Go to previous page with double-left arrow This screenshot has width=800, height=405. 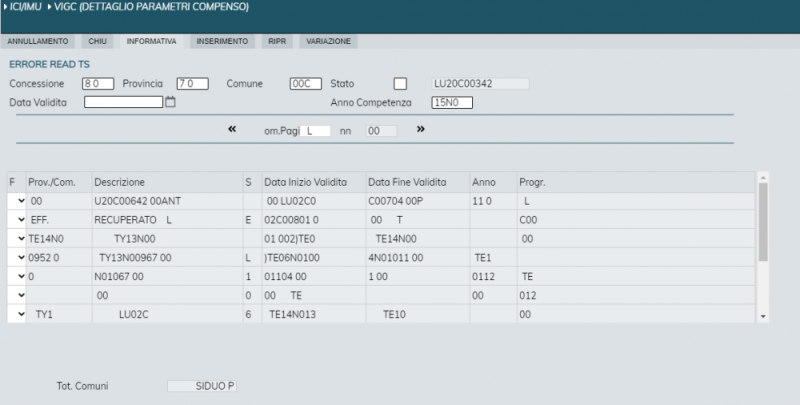point(232,129)
